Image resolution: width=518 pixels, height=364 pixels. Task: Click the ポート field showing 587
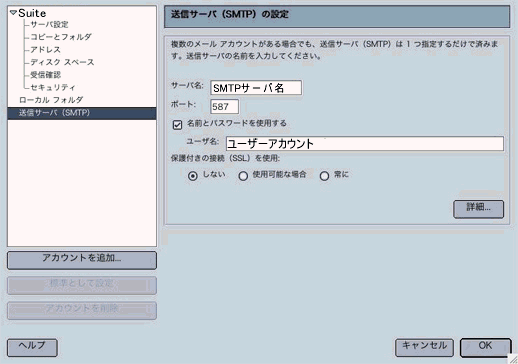225,107
